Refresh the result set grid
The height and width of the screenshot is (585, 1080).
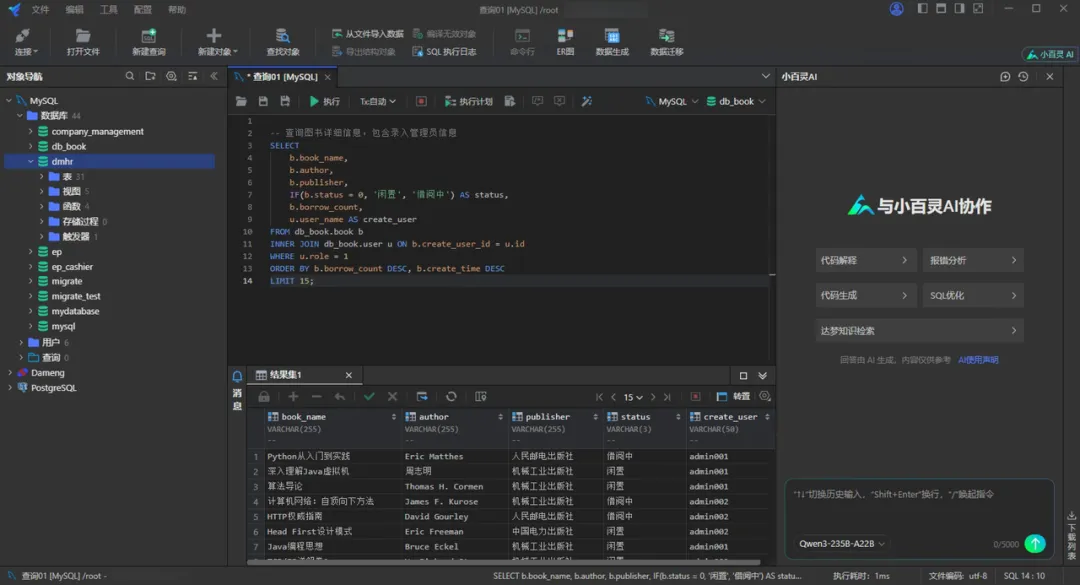[x=451, y=397]
